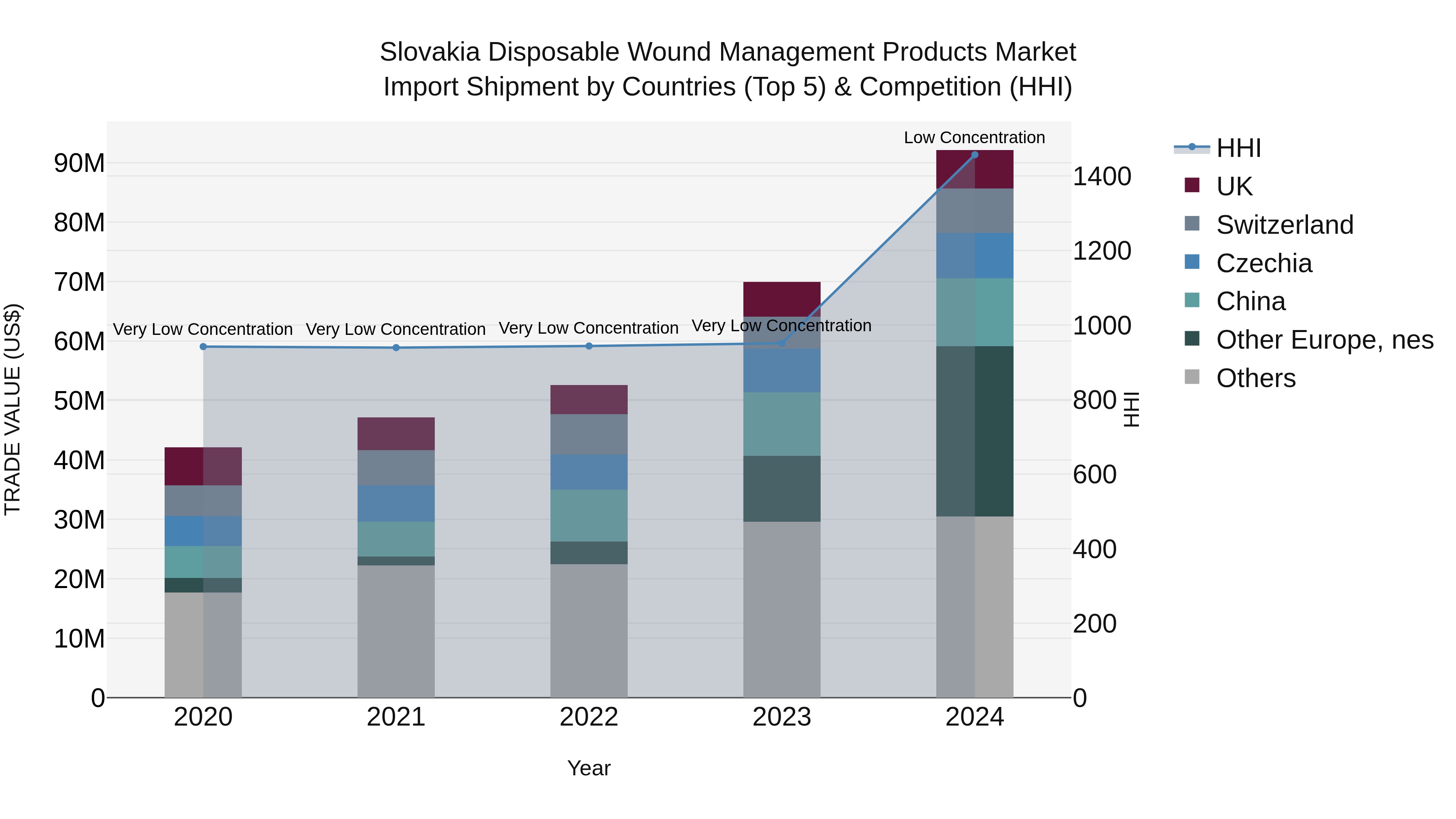The image size is (1456, 819).
Task: Click the 2024 UK maroon bar segment
Action: click(x=975, y=169)
